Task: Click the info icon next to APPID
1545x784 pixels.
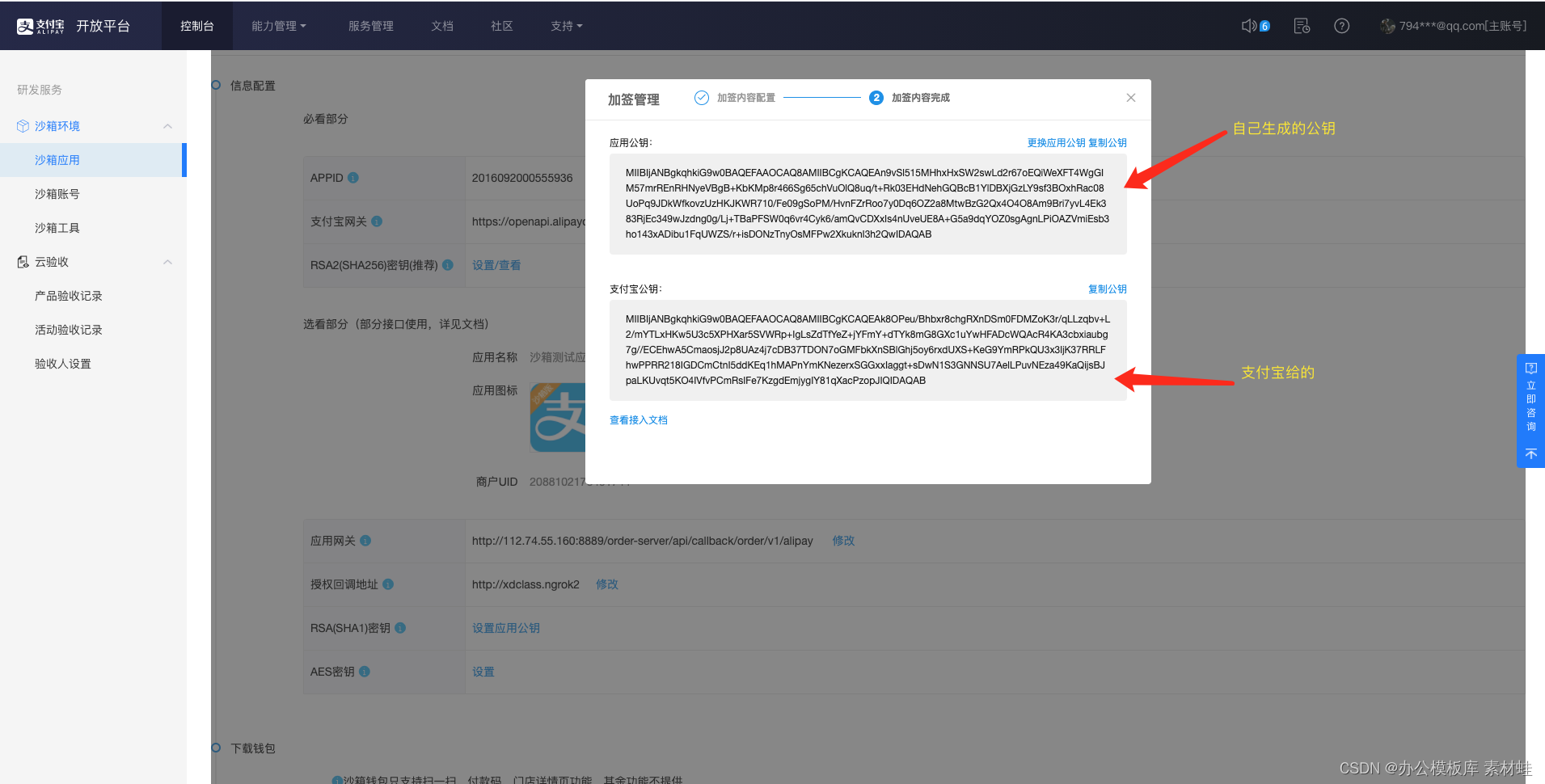Action: coord(353,178)
